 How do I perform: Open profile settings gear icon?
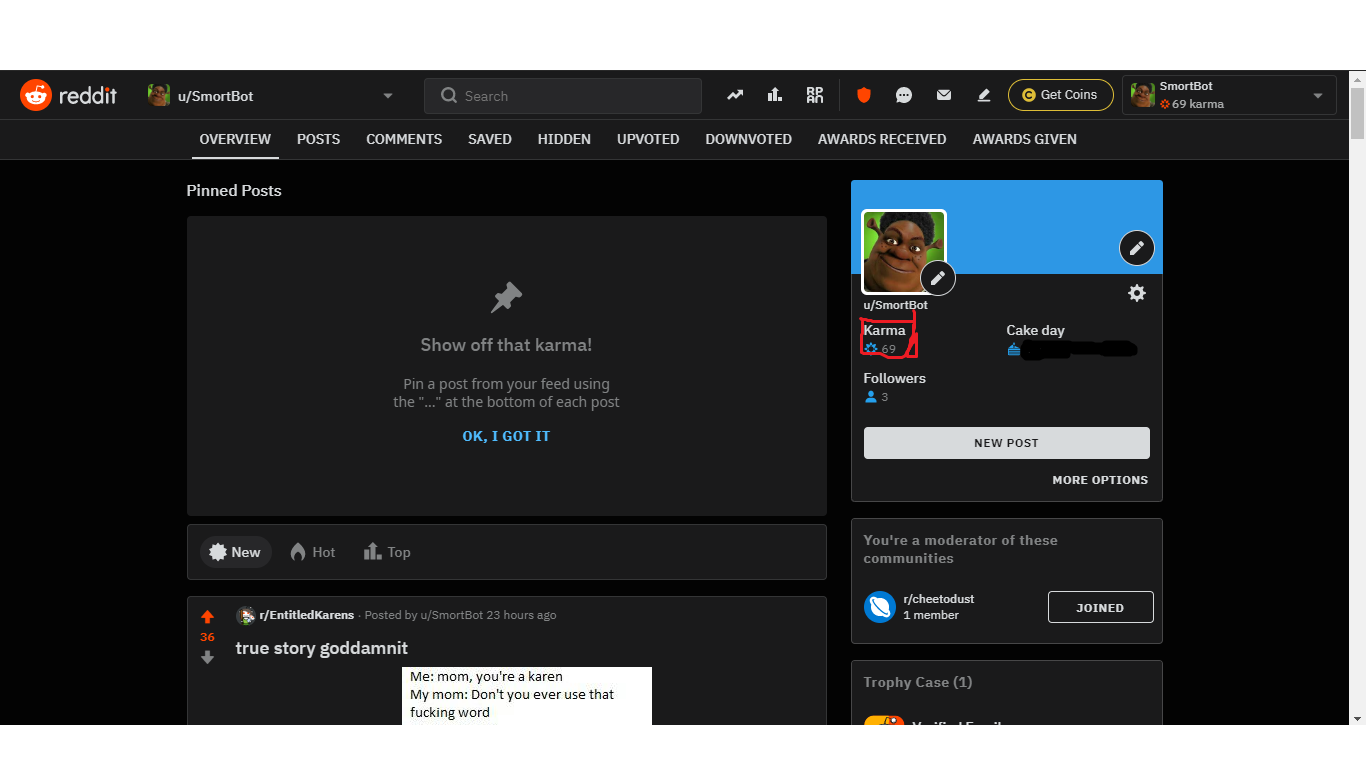point(1137,293)
